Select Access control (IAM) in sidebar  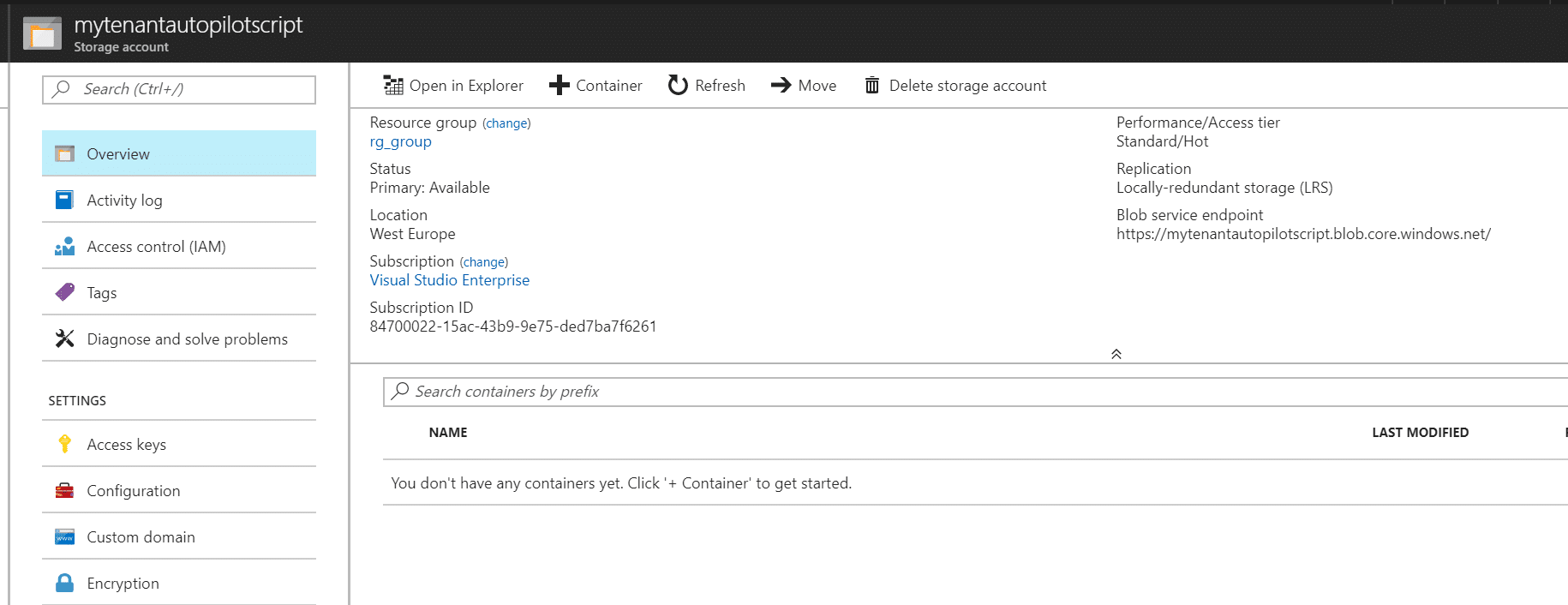point(179,246)
